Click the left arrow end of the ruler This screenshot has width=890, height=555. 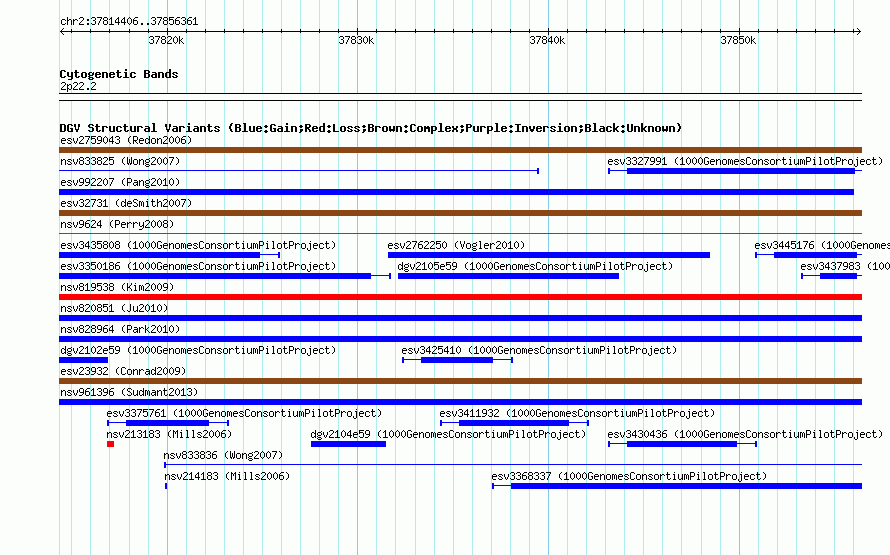tap(62, 31)
